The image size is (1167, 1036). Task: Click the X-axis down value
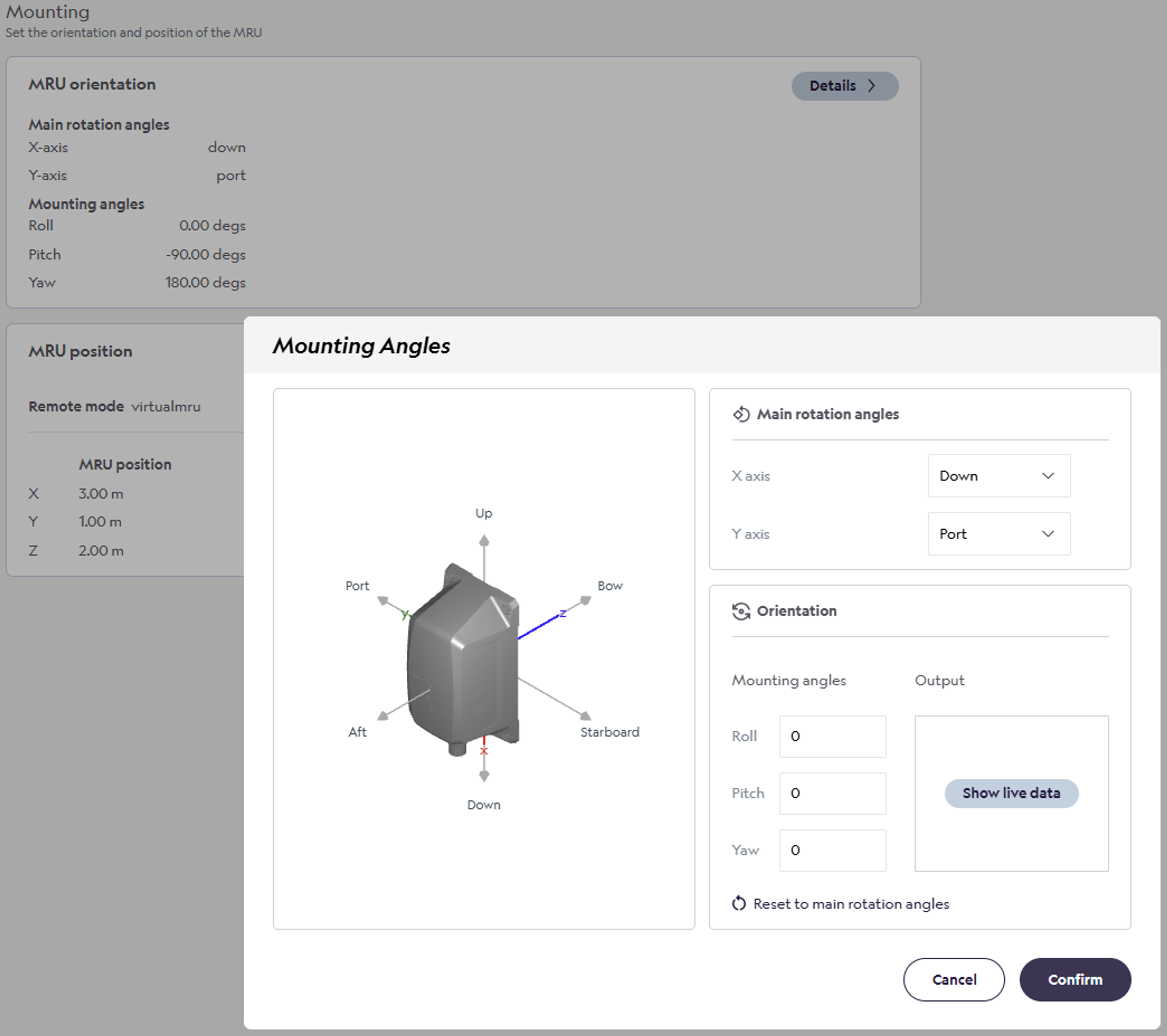[227, 147]
